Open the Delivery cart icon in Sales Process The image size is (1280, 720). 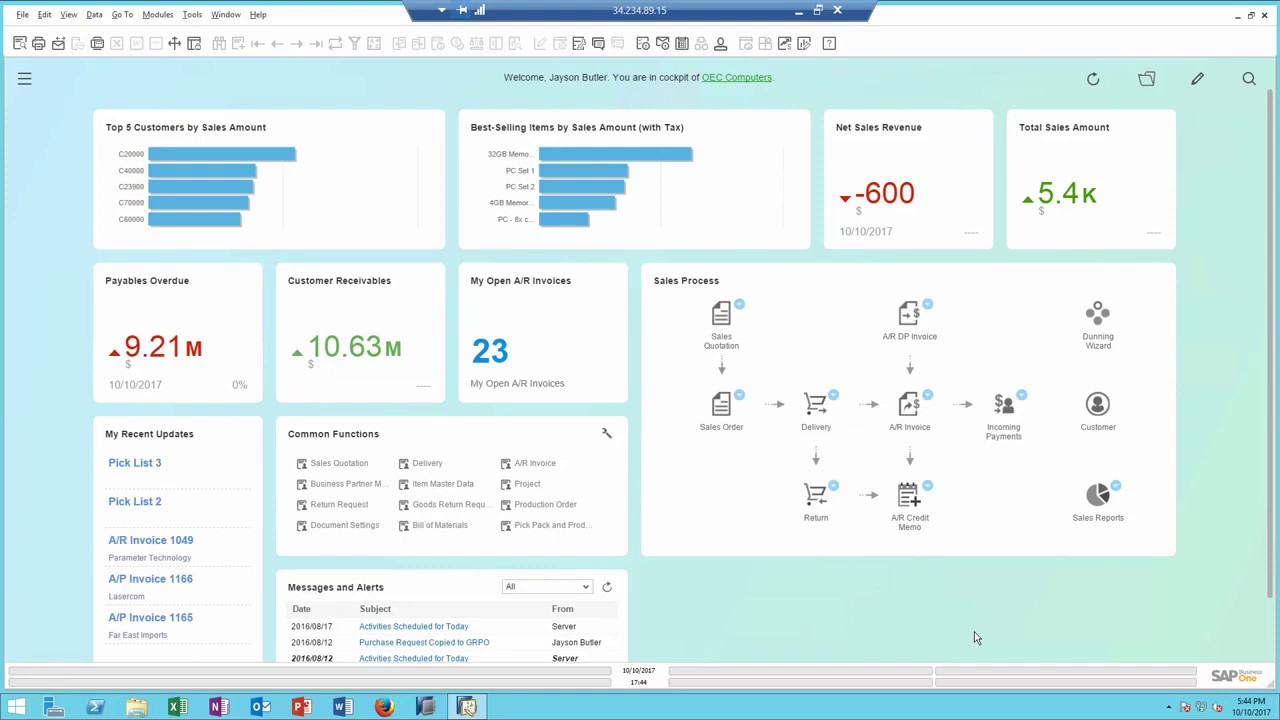click(x=815, y=404)
